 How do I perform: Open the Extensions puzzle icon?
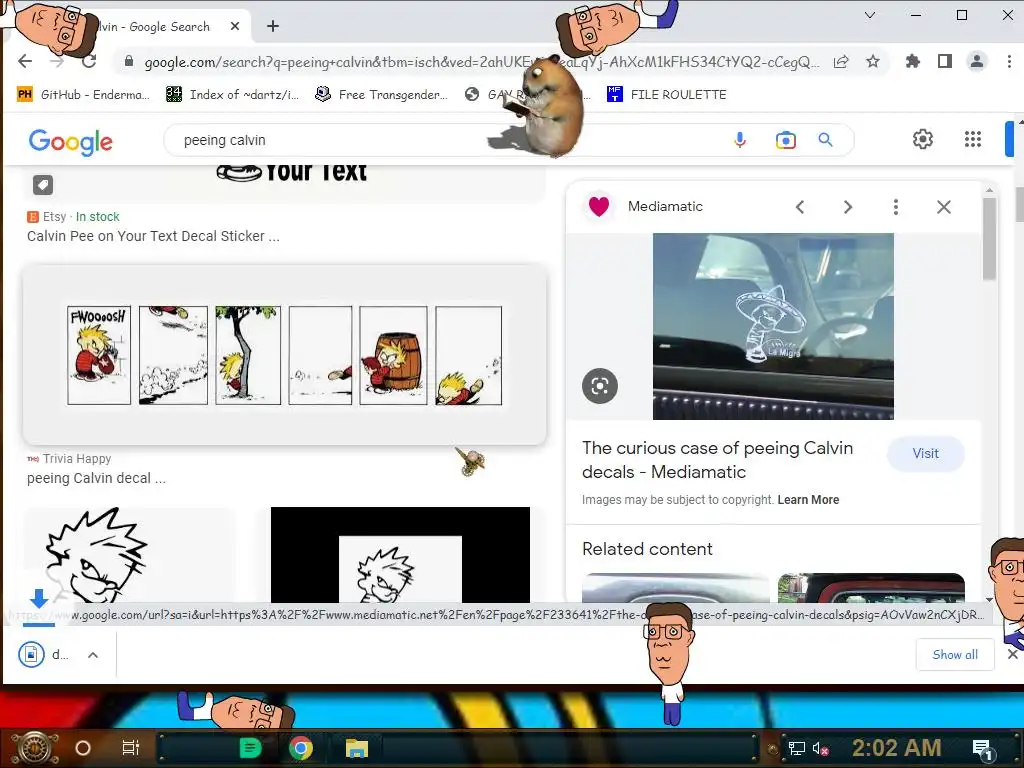pyautogui.click(x=912, y=61)
